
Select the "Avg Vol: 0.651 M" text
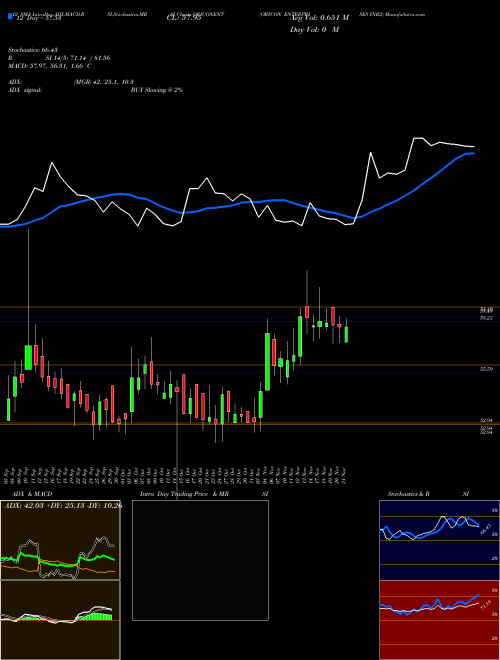[x=320, y=18]
